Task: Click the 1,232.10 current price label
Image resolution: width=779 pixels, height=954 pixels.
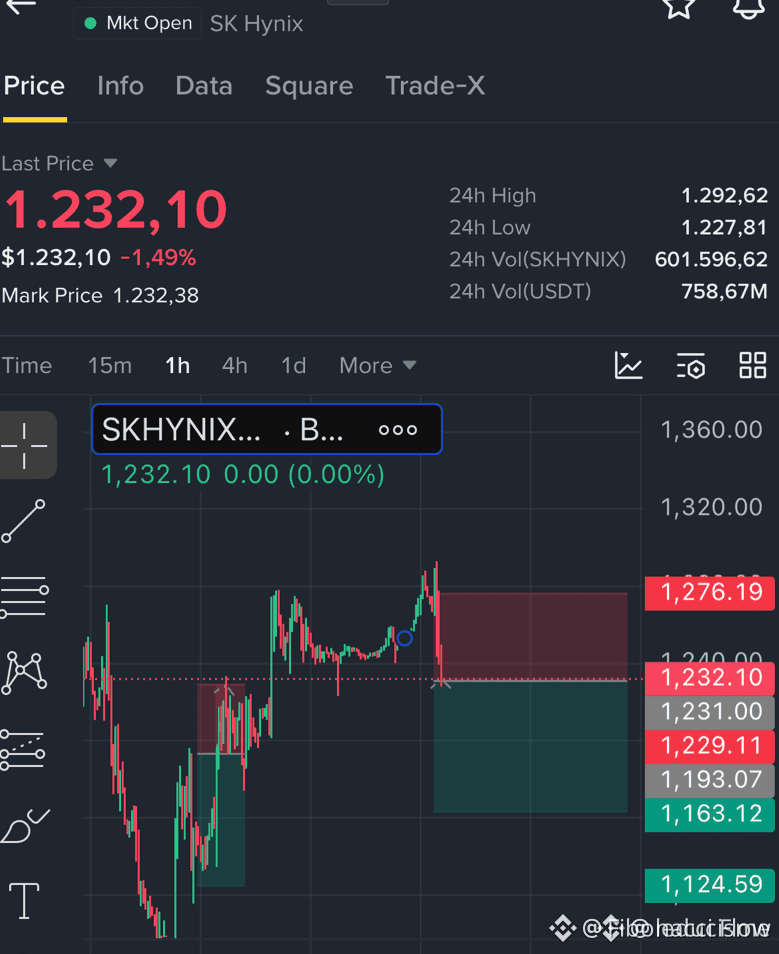Action: [x=710, y=678]
